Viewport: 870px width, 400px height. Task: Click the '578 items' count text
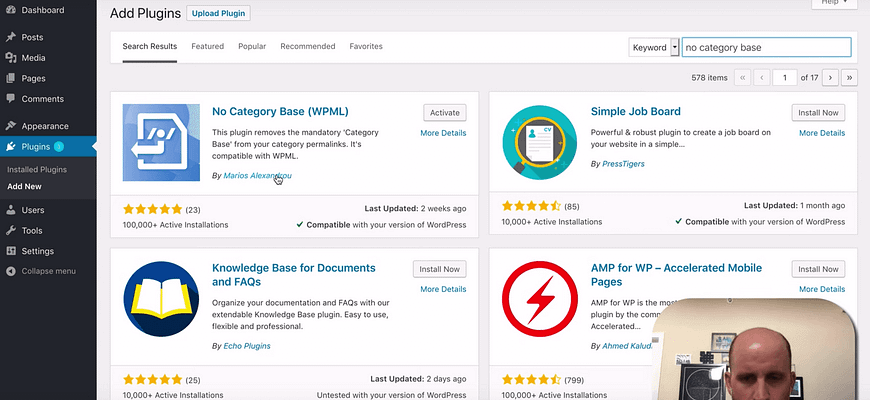click(x=709, y=78)
